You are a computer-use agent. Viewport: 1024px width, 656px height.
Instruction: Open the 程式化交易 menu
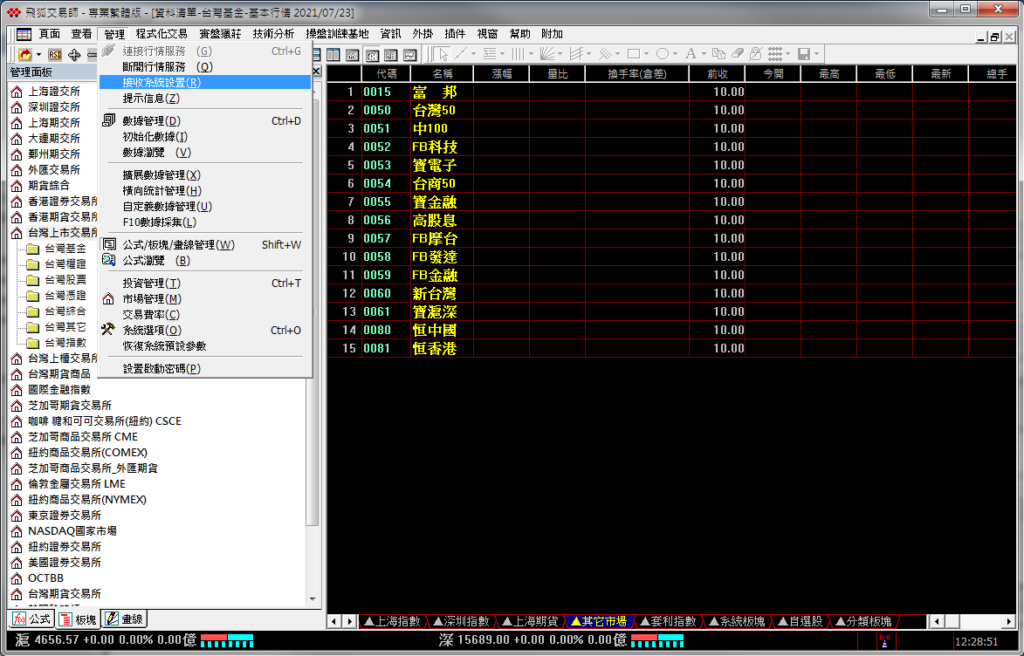[x=161, y=34]
